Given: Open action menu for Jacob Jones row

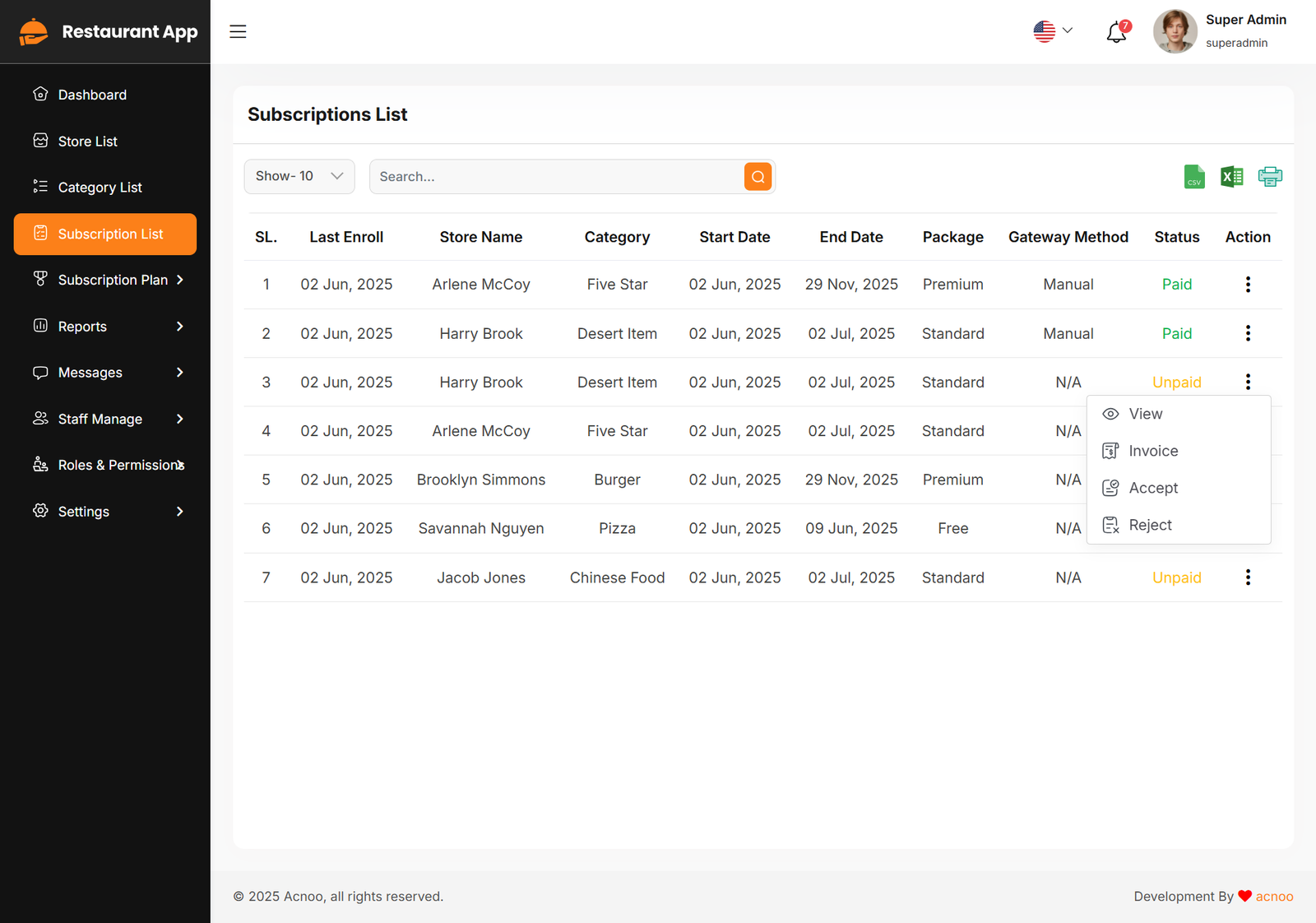Looking at the screenshot, I should point(1247,577).
